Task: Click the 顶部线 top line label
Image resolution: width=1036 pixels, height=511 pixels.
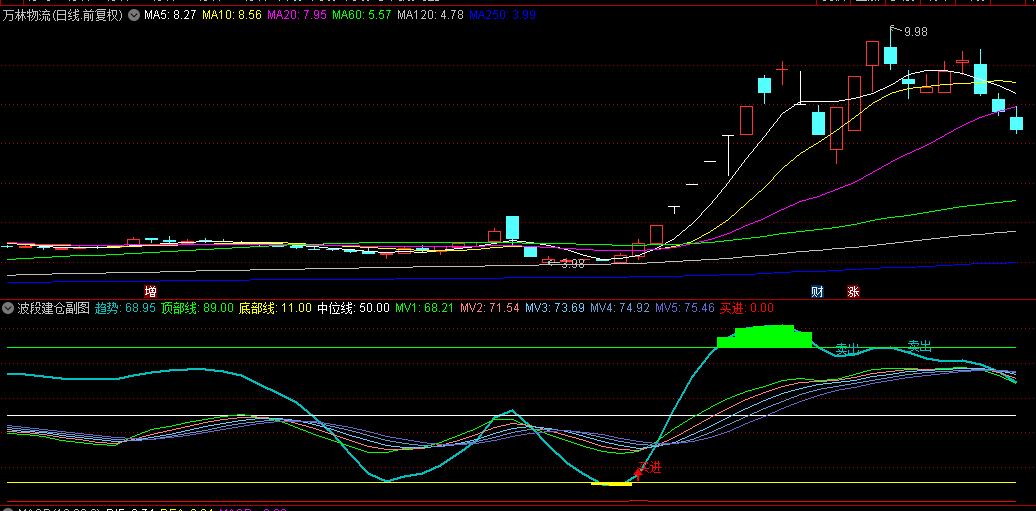Action: click(x=197, y=308)
